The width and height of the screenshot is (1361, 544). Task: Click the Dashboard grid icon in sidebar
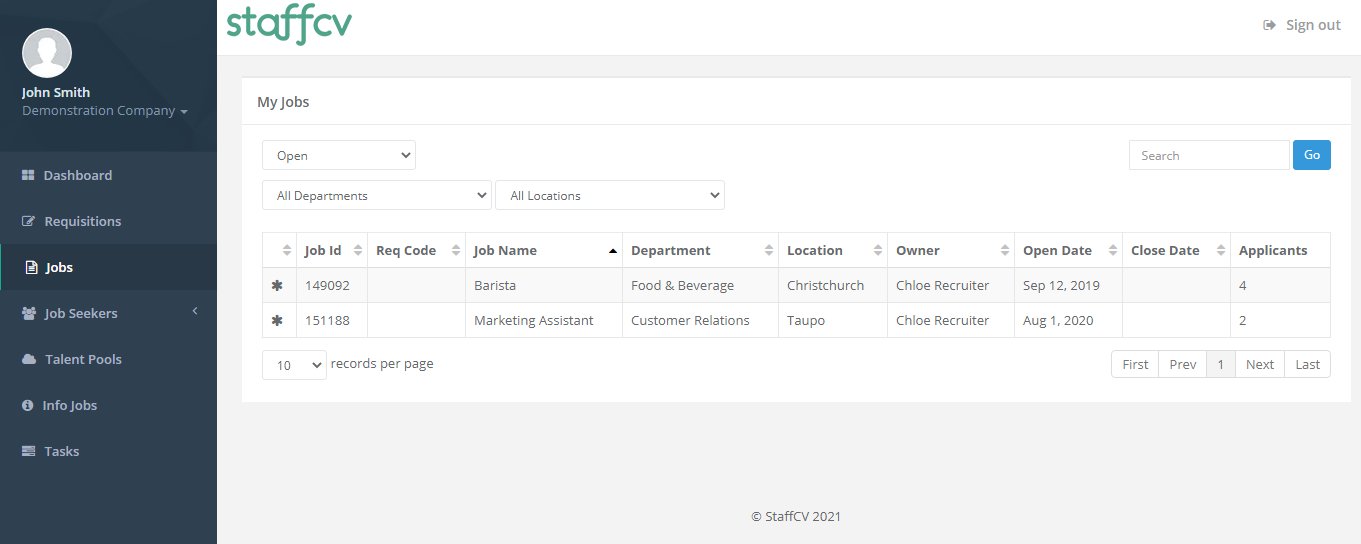(x=28, y=175)
